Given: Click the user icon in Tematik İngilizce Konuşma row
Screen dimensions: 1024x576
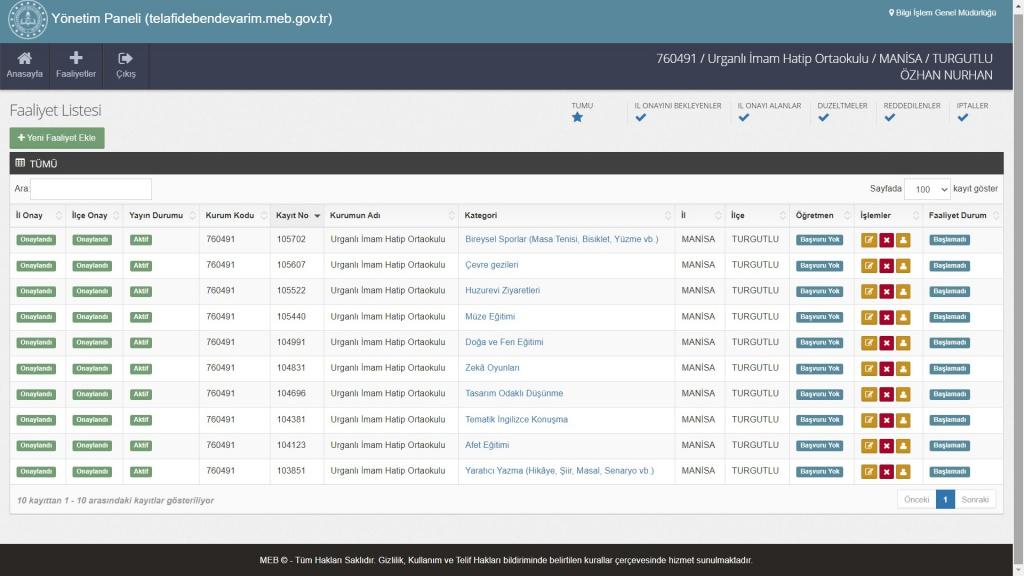Looking at the screenshot, I should pos(903,420).
